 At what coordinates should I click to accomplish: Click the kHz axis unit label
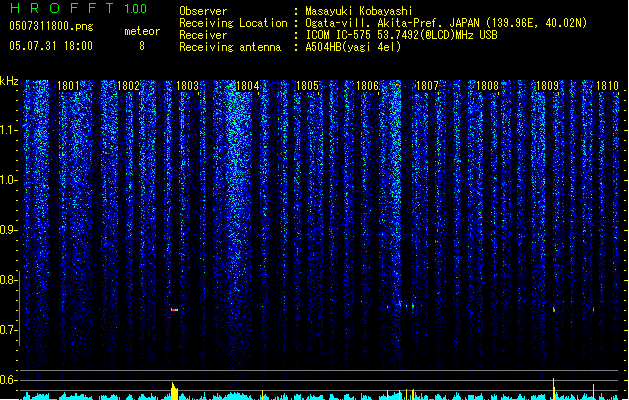click(9, 81)
